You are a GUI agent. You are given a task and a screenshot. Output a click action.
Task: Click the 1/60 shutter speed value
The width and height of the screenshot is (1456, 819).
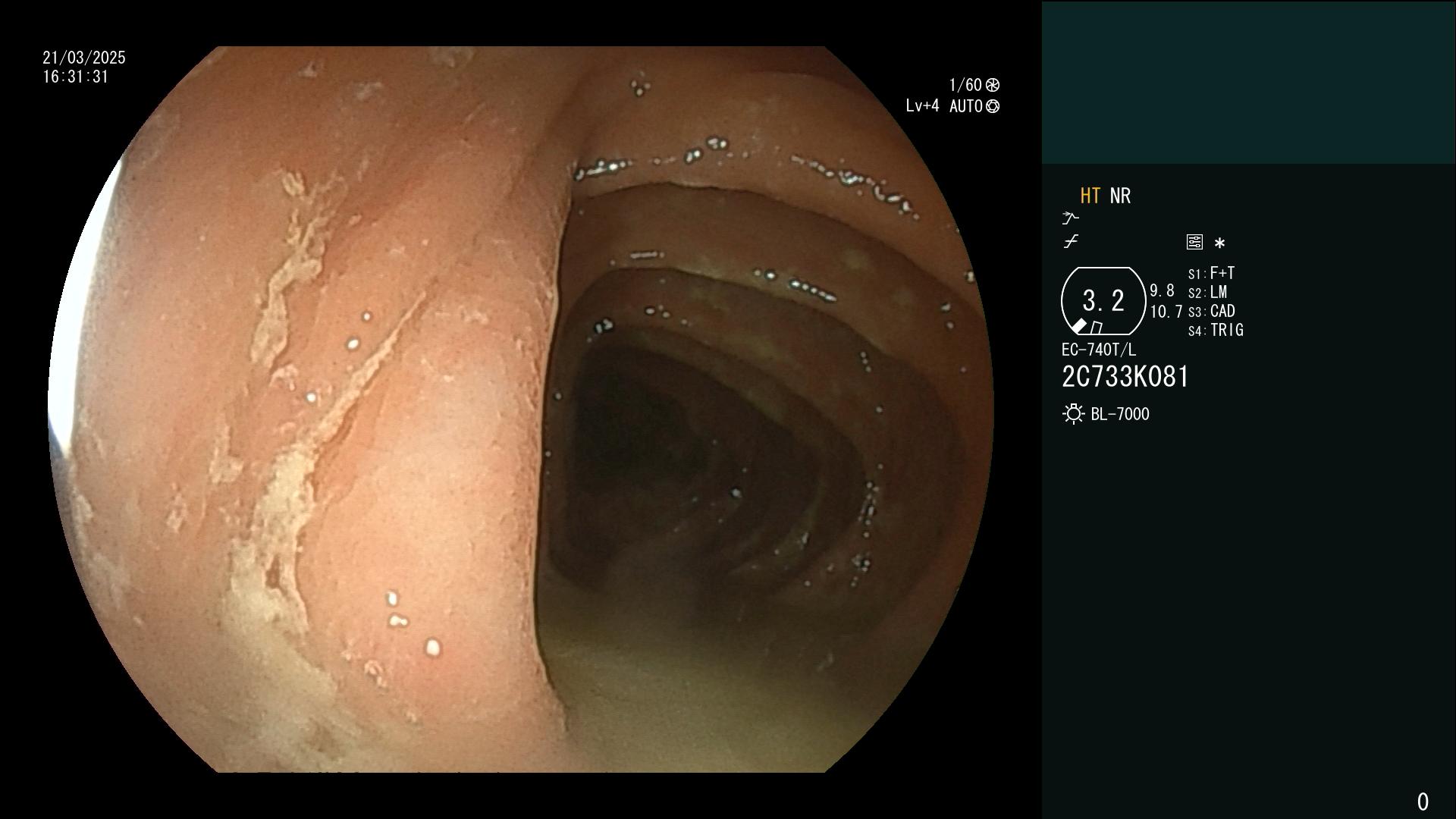[965, 85]
